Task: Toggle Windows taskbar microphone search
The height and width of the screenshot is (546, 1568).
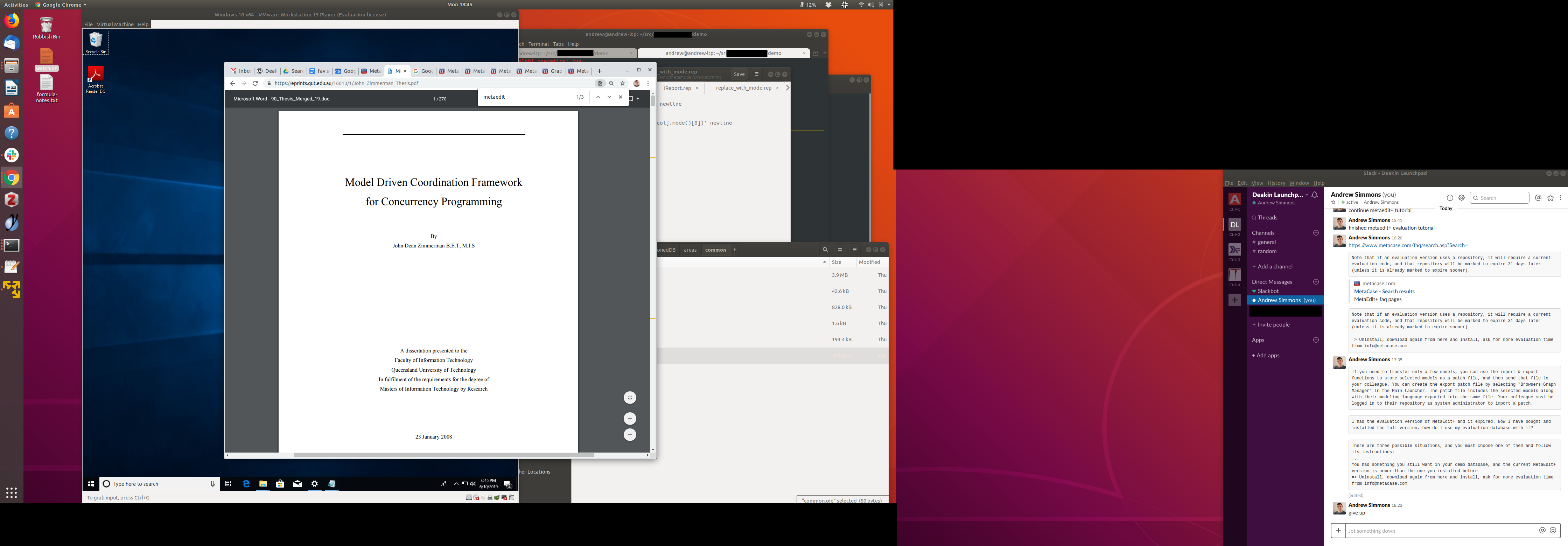Action: tap(212, 484)
